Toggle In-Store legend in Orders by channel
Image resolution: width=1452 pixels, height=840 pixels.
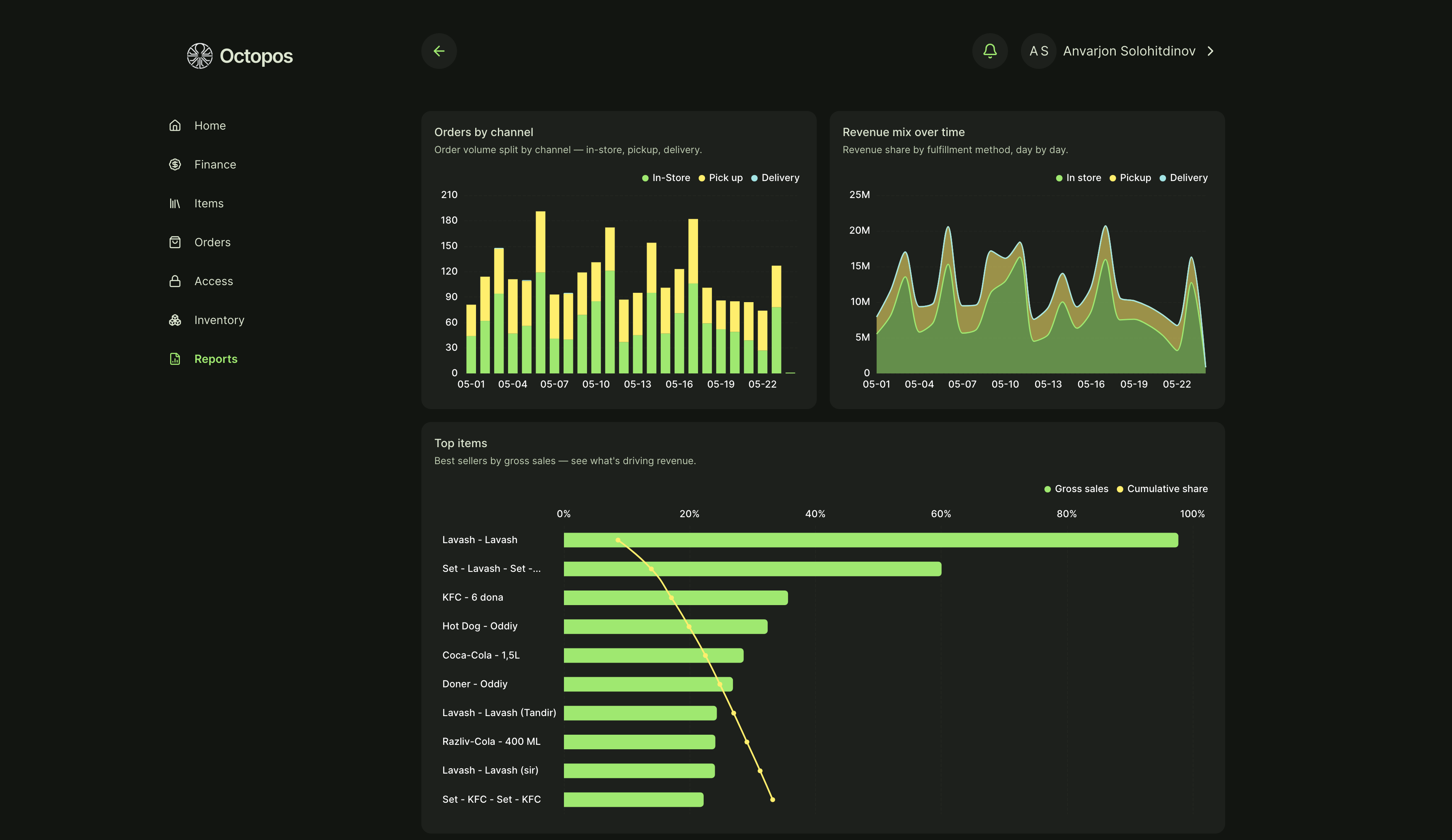pyautogui.click(x=666, y=178)
